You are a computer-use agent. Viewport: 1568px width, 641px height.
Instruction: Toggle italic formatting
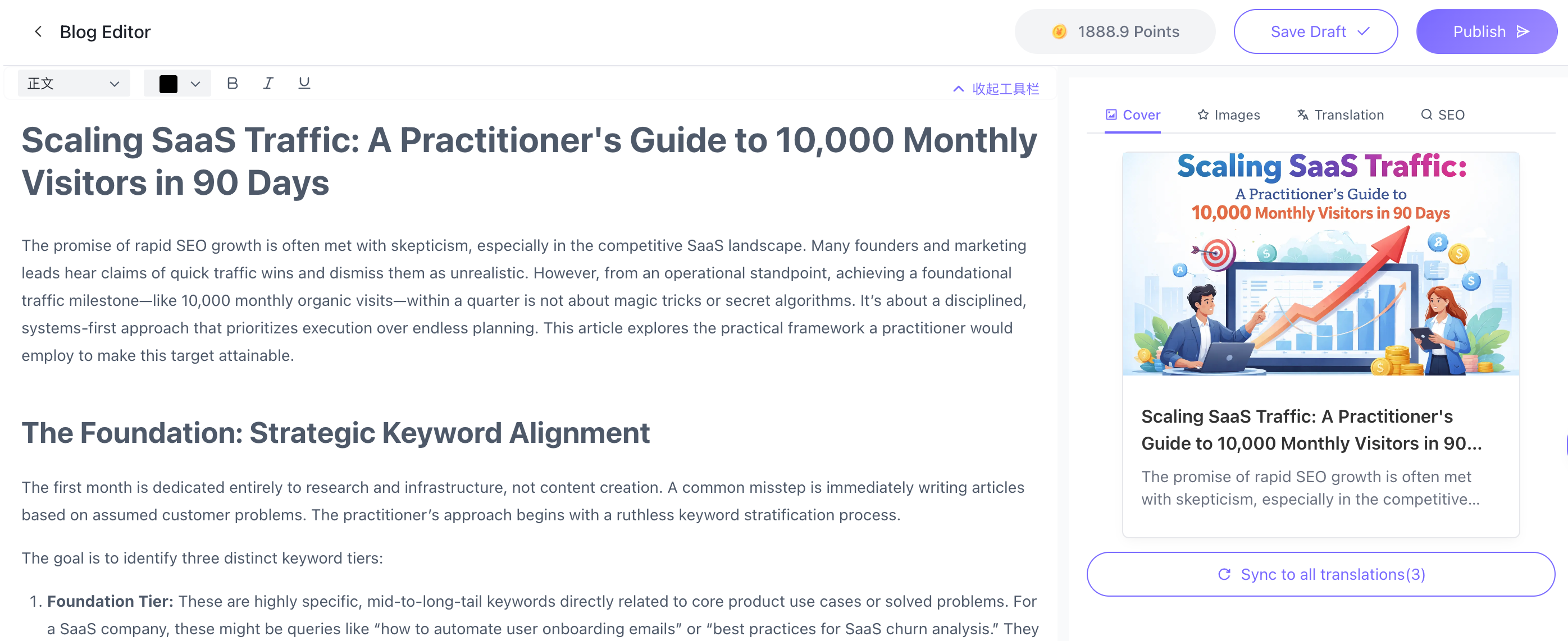(x=268, y=83)
